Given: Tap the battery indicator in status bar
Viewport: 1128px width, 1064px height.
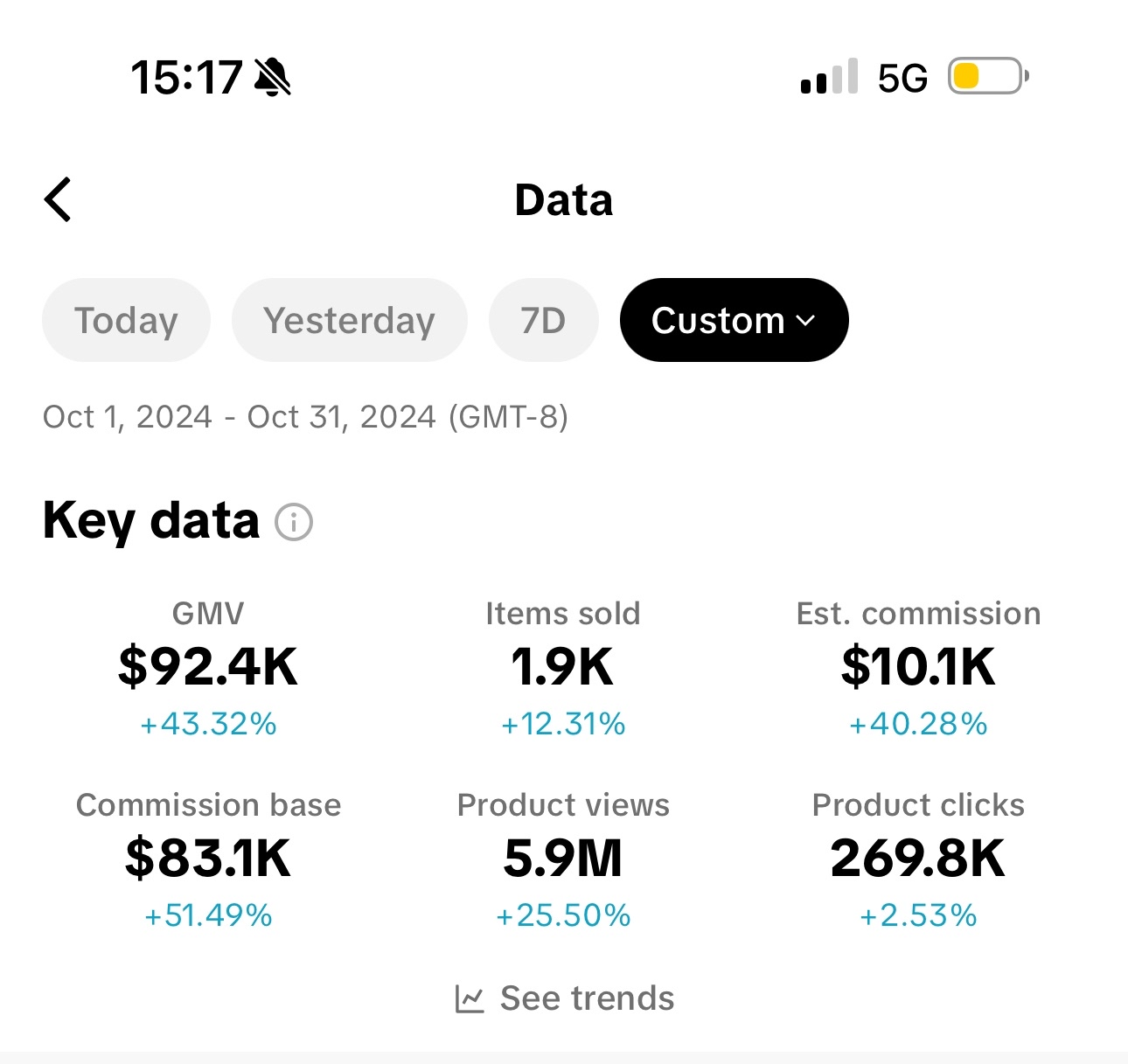Looking at the screenshot, I should point(985,77).
